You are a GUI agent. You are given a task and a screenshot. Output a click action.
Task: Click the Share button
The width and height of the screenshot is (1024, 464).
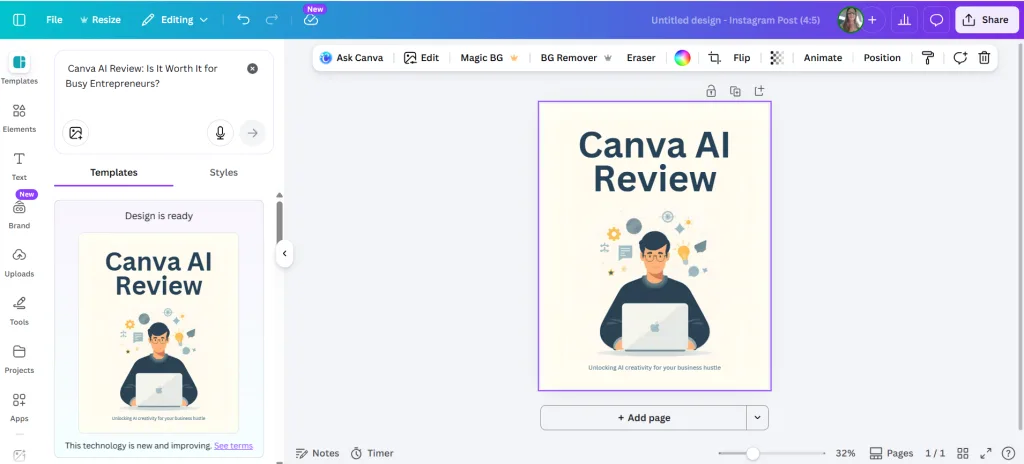(x=986, y=20)
